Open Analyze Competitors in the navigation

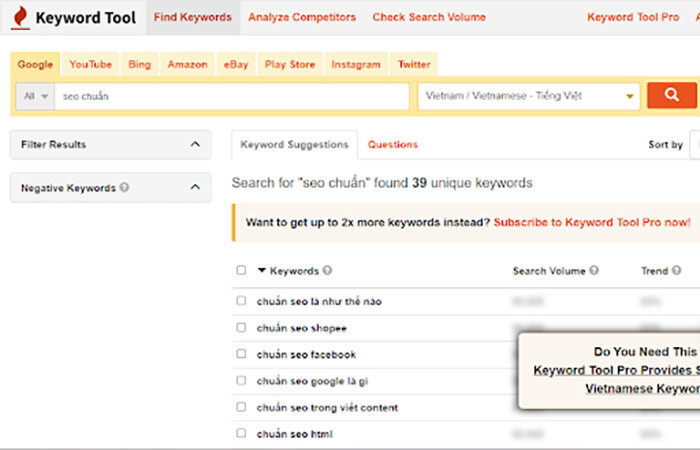pos(302,17)
